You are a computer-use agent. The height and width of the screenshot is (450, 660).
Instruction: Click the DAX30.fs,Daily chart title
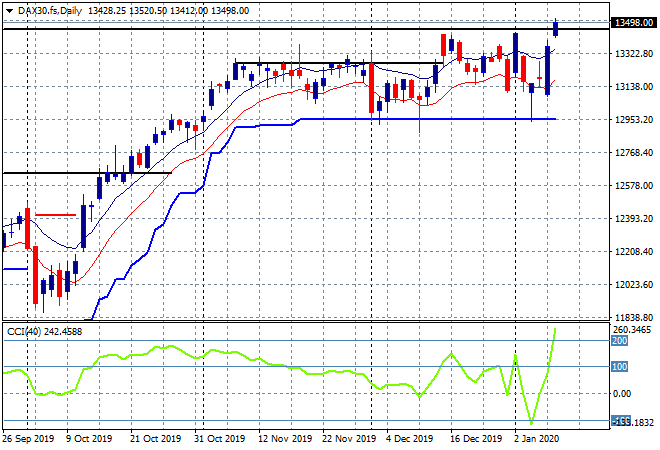pyautogui.click(x=50, y=11)
